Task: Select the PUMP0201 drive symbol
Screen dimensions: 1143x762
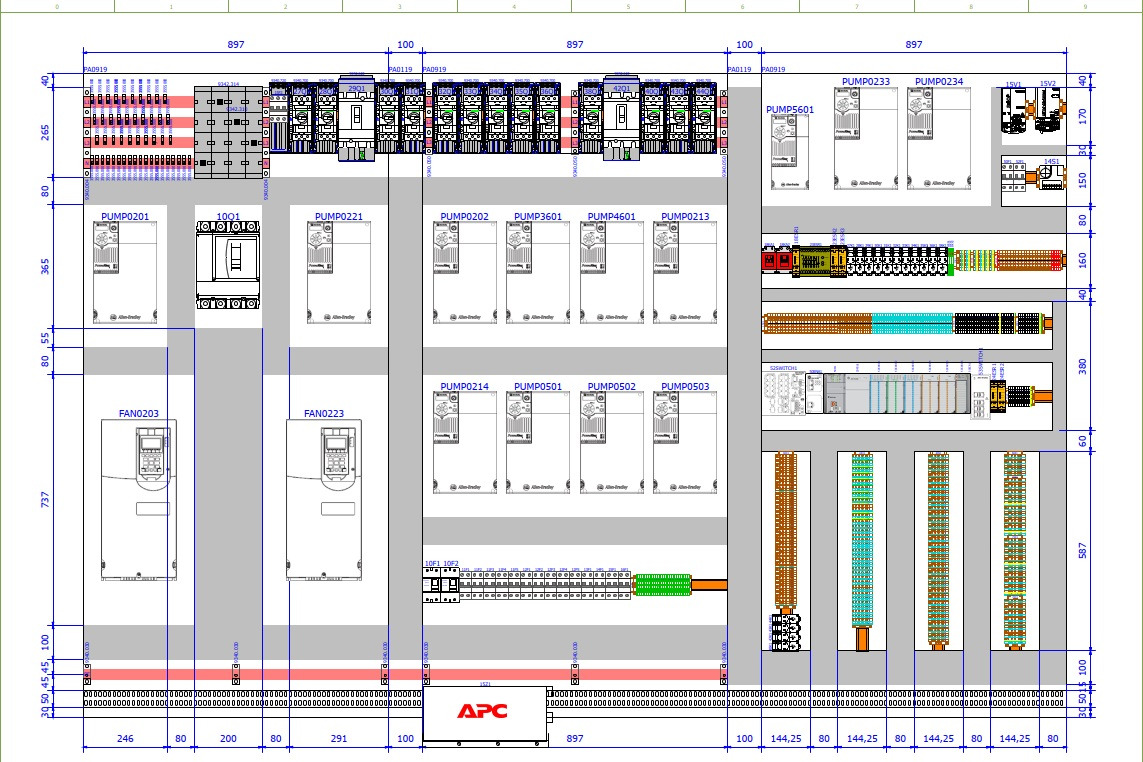Action: click(125, 273)
